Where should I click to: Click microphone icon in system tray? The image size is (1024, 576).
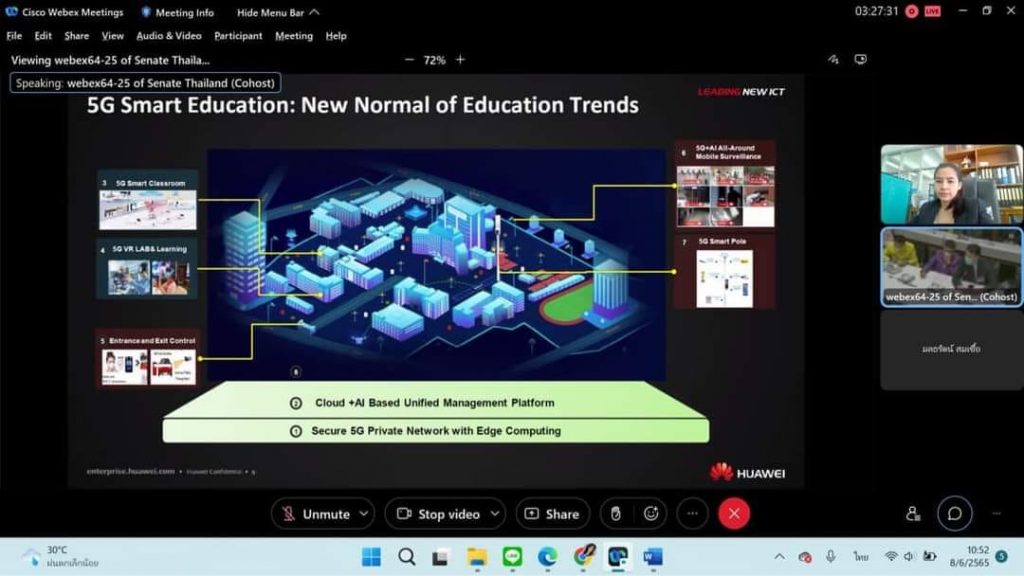(831, 557)
